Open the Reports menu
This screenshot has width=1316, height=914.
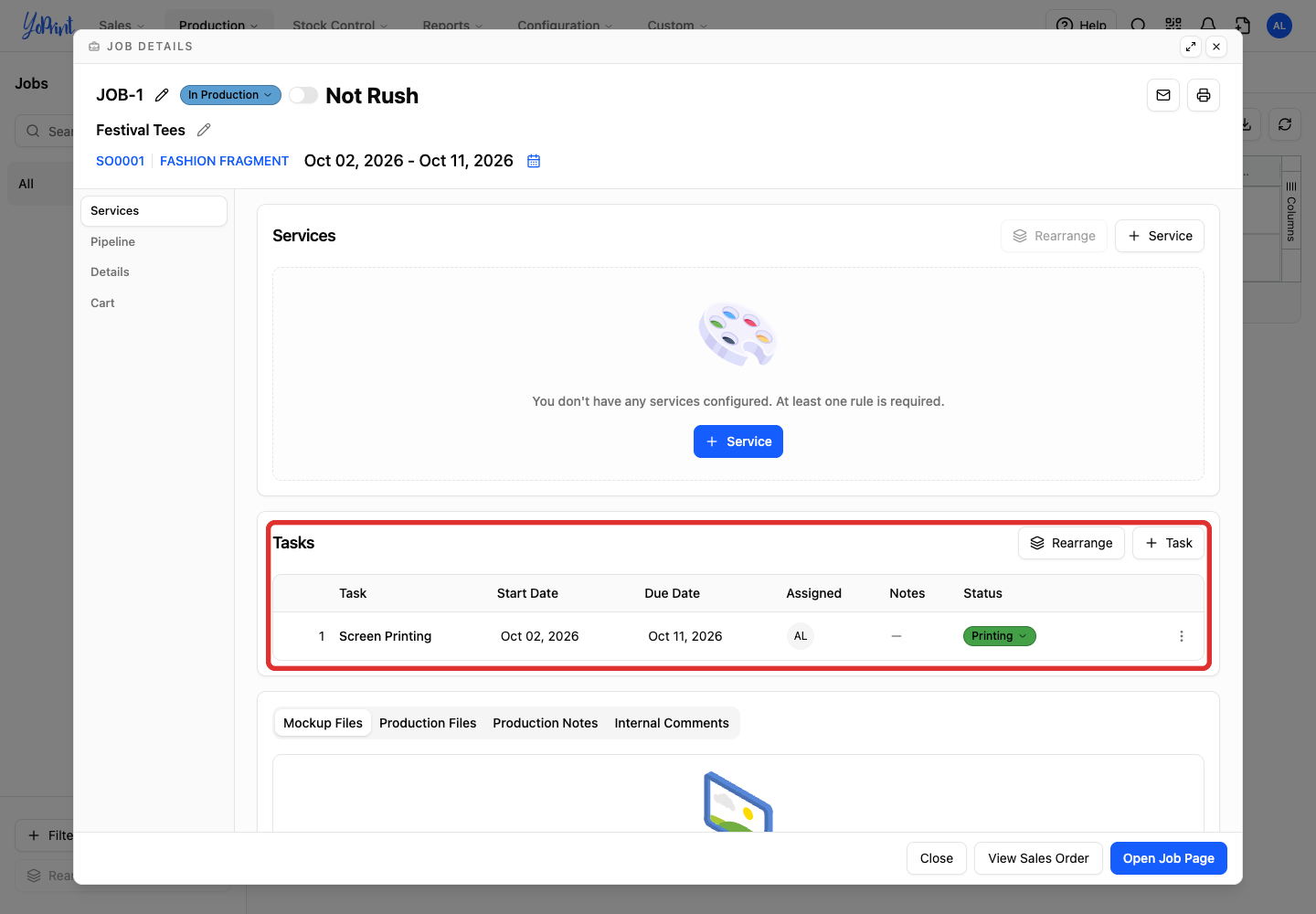452,26
